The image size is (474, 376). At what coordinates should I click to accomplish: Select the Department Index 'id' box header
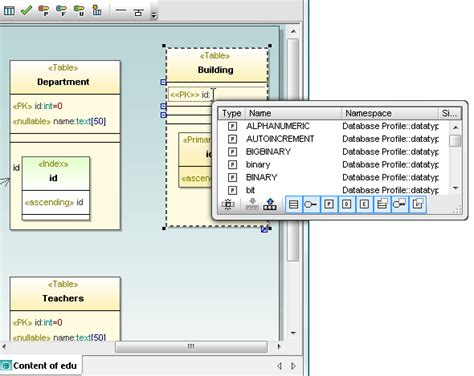[56, 173]
